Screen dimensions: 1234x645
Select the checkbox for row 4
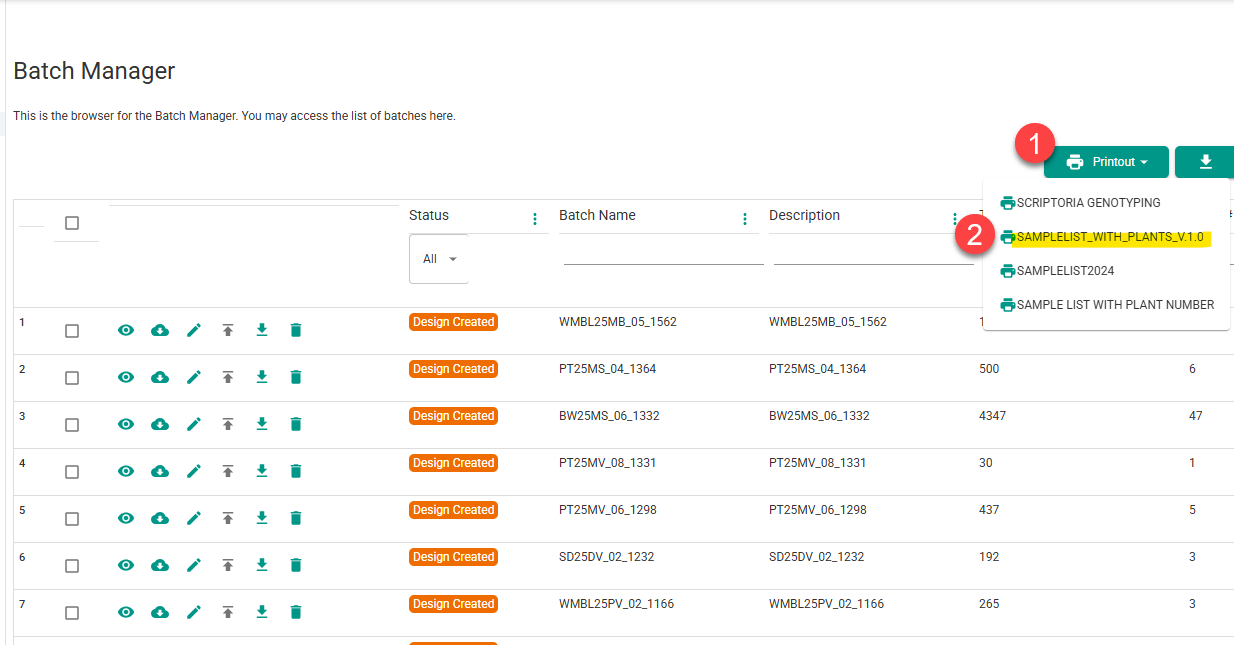point(72,472)
